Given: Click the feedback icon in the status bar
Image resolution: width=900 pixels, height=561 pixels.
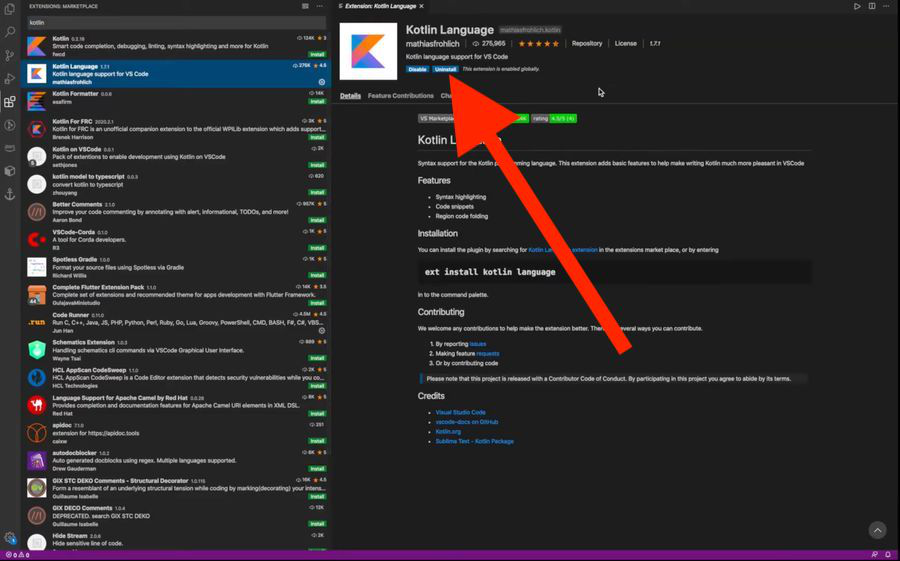Looking at the screenshot, I should (x=875, y=555).
